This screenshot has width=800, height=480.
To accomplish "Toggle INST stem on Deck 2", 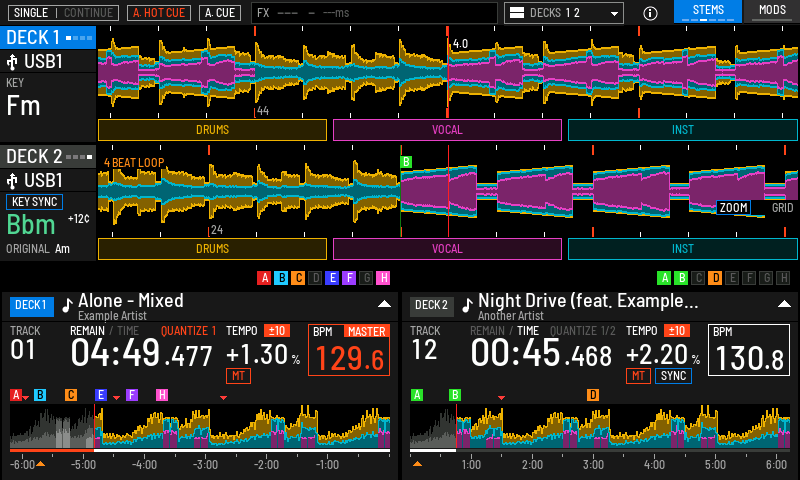I will [683, 249].
